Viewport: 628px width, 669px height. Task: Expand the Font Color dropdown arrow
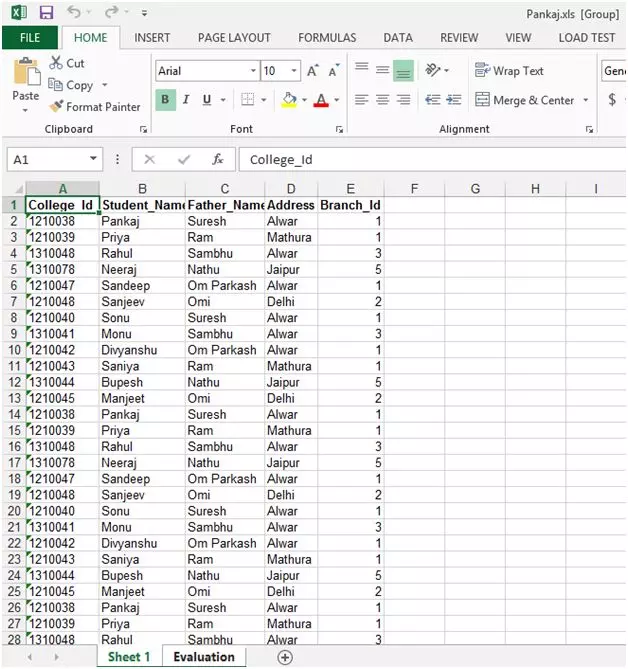pos(337,100)
